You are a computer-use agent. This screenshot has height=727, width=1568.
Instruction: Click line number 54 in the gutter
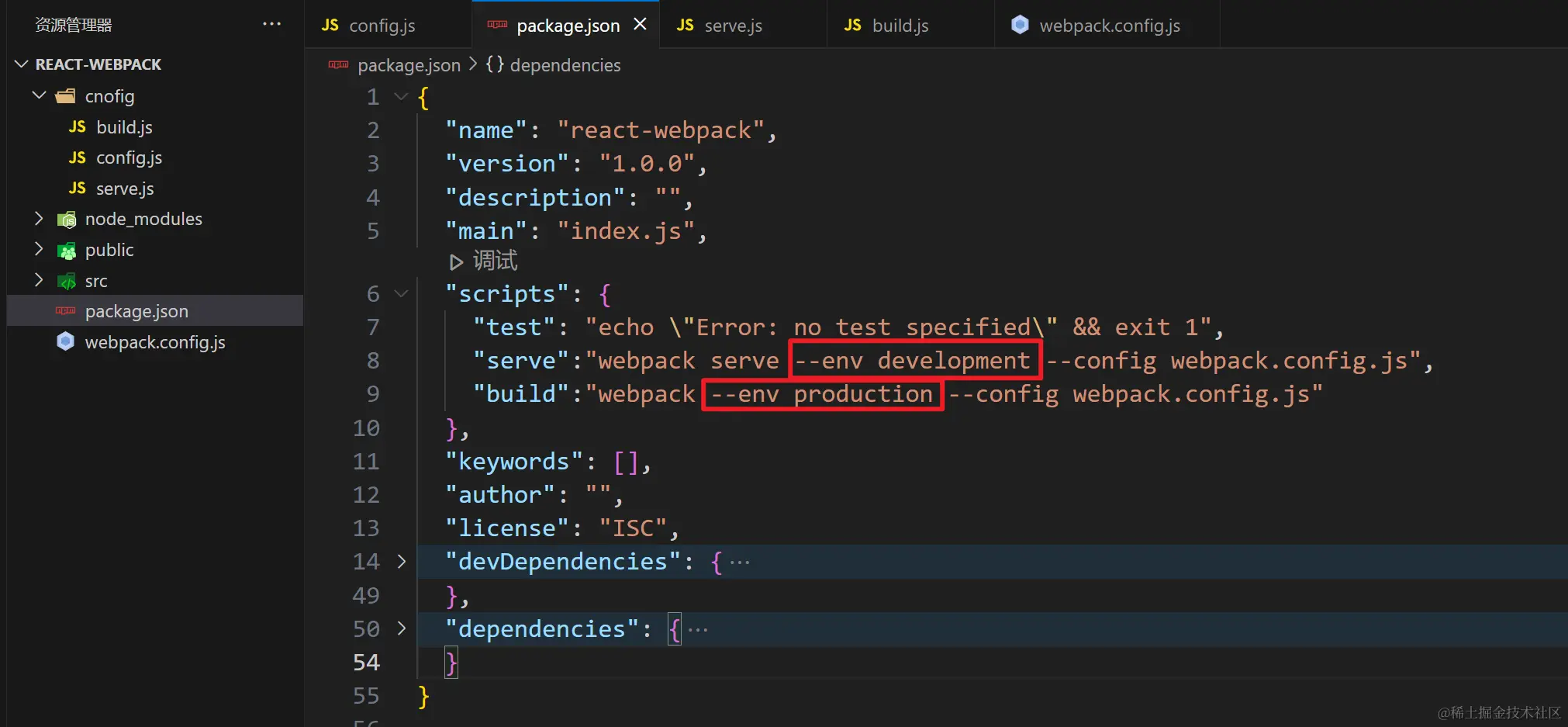click(x=366, y=663)
